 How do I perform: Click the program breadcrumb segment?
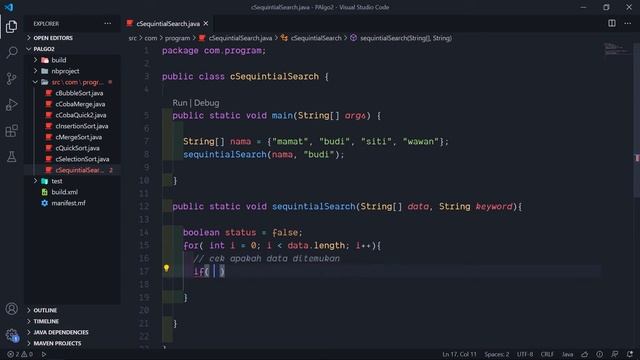coord(178,38)
